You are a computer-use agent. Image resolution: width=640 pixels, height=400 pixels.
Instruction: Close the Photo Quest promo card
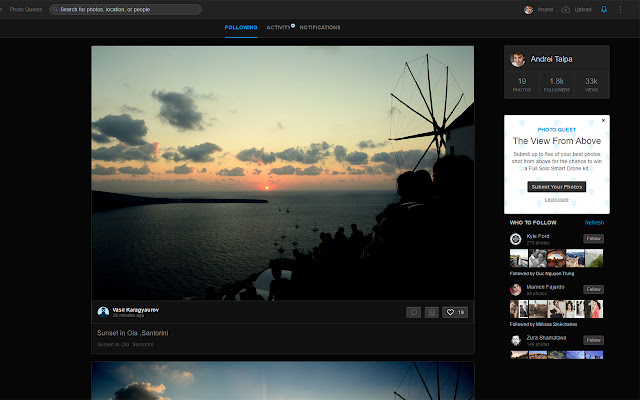pos(603,120)
